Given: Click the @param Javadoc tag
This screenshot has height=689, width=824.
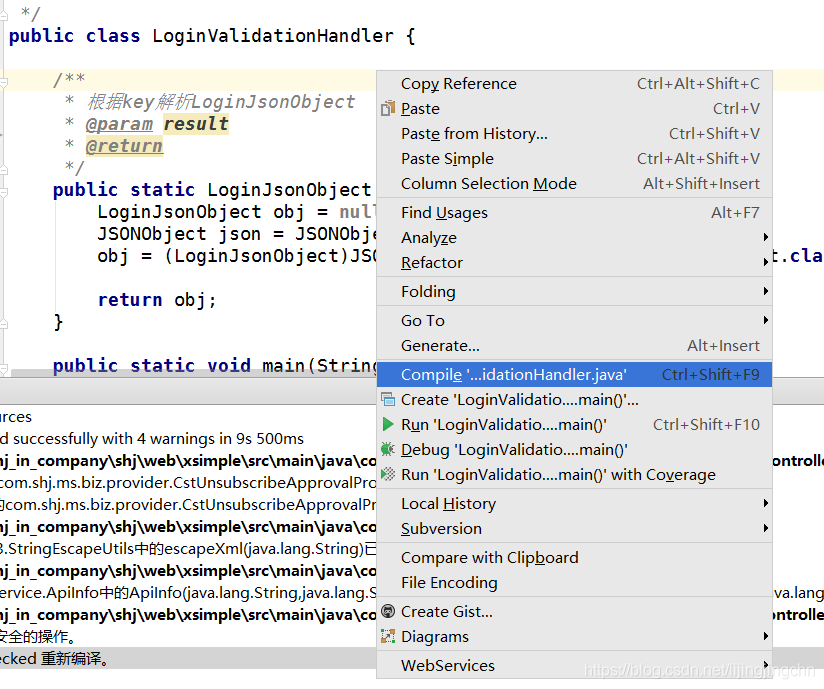Looking at the screenshot, I should pyautogui.click(x=119, y=124).
